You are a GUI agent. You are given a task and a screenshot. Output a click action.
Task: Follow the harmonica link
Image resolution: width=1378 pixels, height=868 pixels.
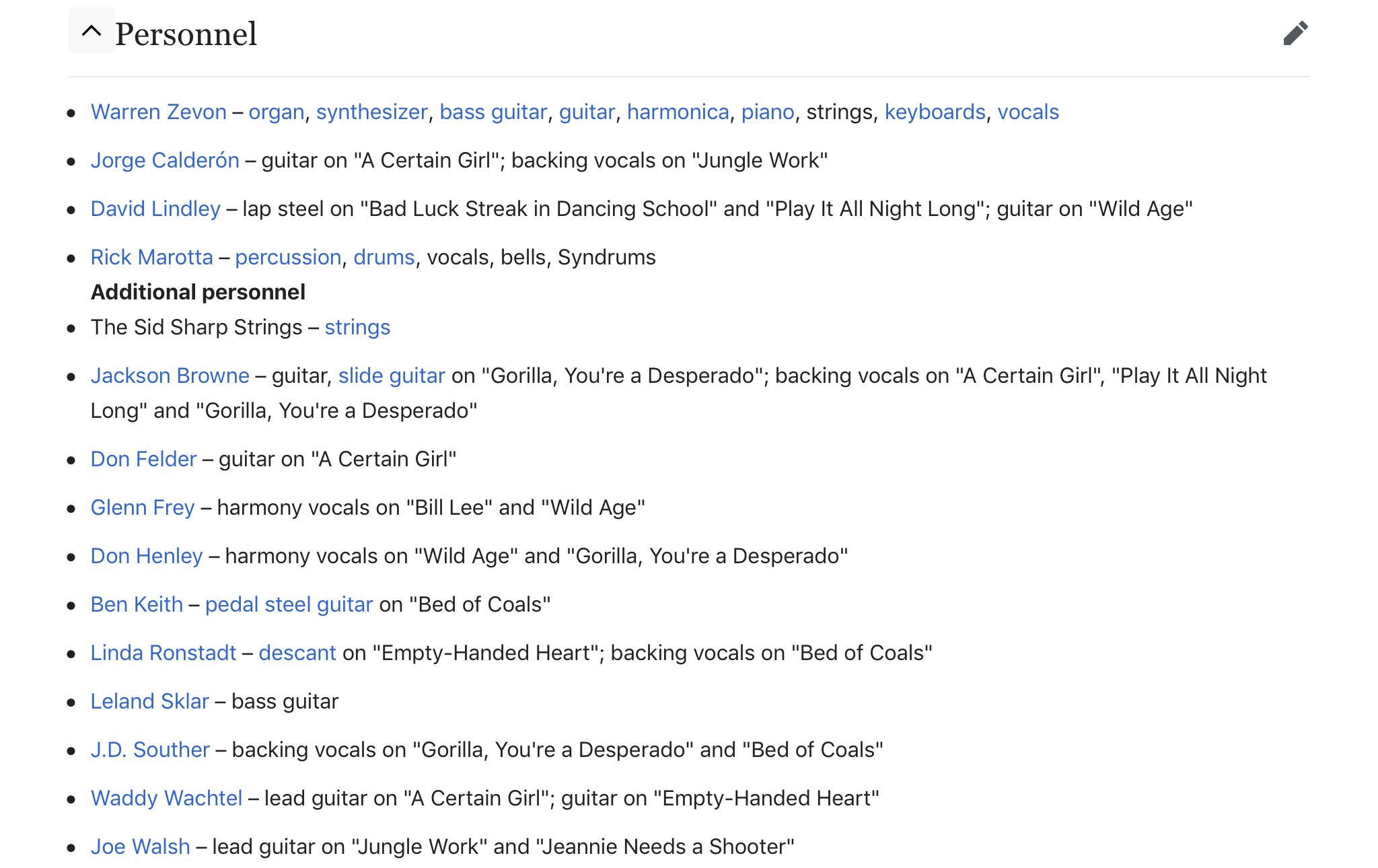(x=678, y=112)
